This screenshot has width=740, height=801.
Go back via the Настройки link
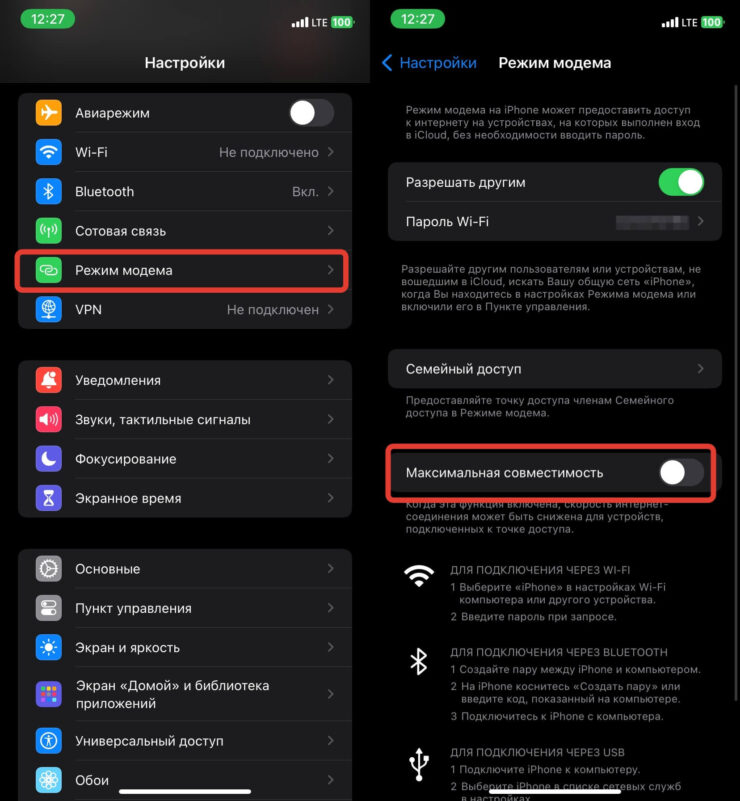click(429, 63)
